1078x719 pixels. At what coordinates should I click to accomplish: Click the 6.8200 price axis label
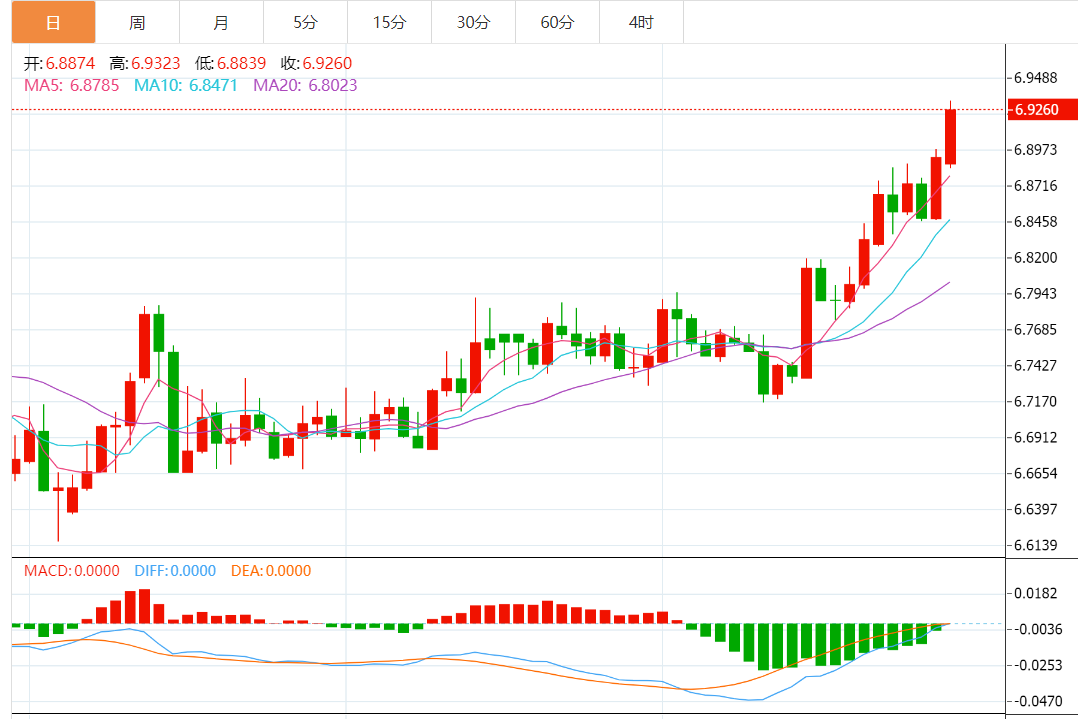click(1035, 258)
